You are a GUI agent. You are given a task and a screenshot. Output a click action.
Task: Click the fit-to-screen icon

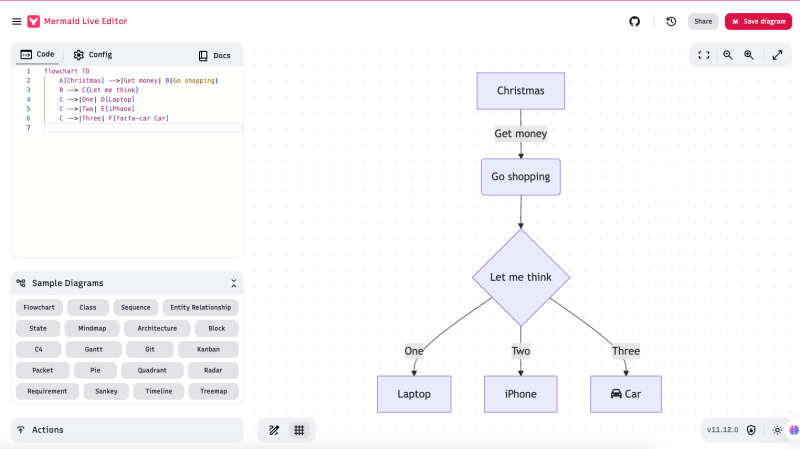click(704, 55)
